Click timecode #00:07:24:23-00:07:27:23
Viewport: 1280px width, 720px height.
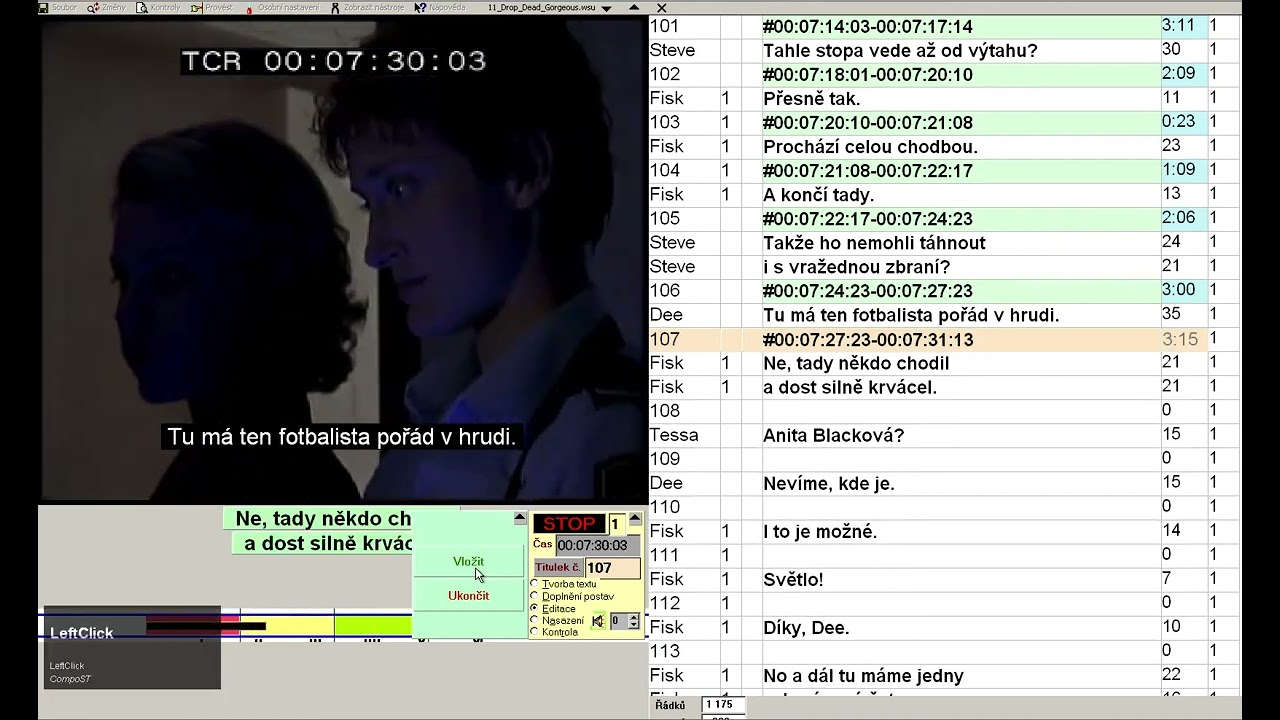(867, 291)
